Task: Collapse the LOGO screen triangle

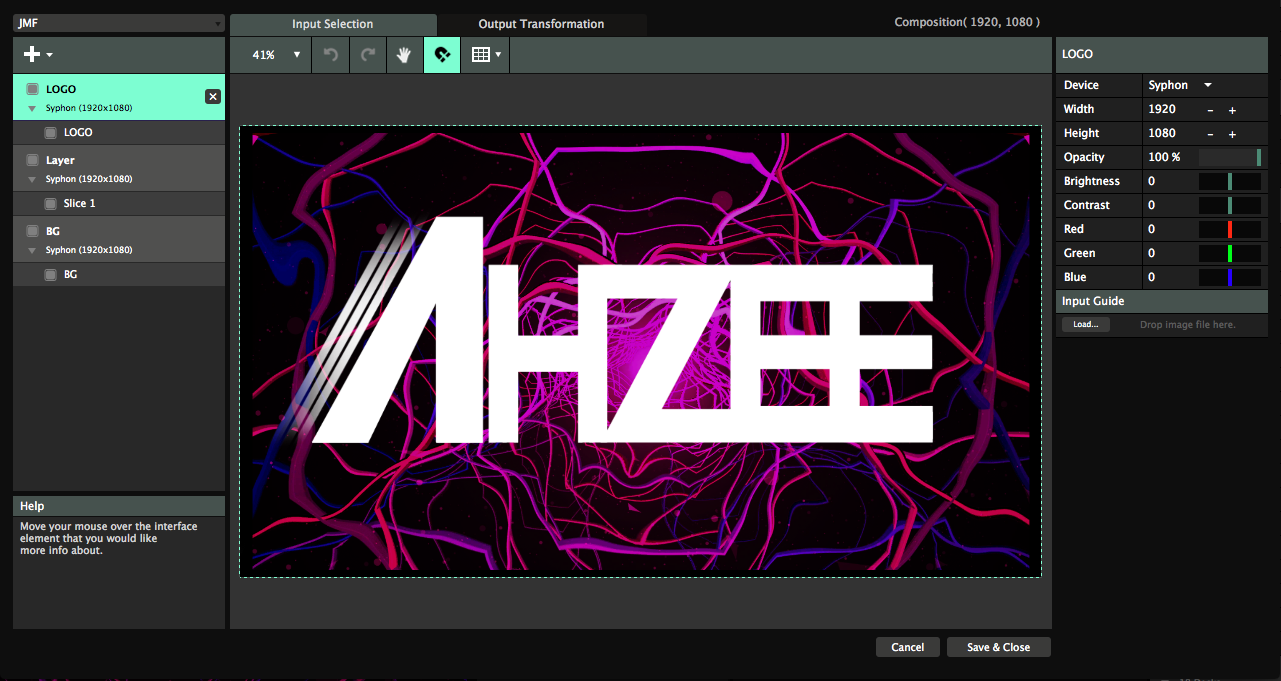Action: point(32,108)
